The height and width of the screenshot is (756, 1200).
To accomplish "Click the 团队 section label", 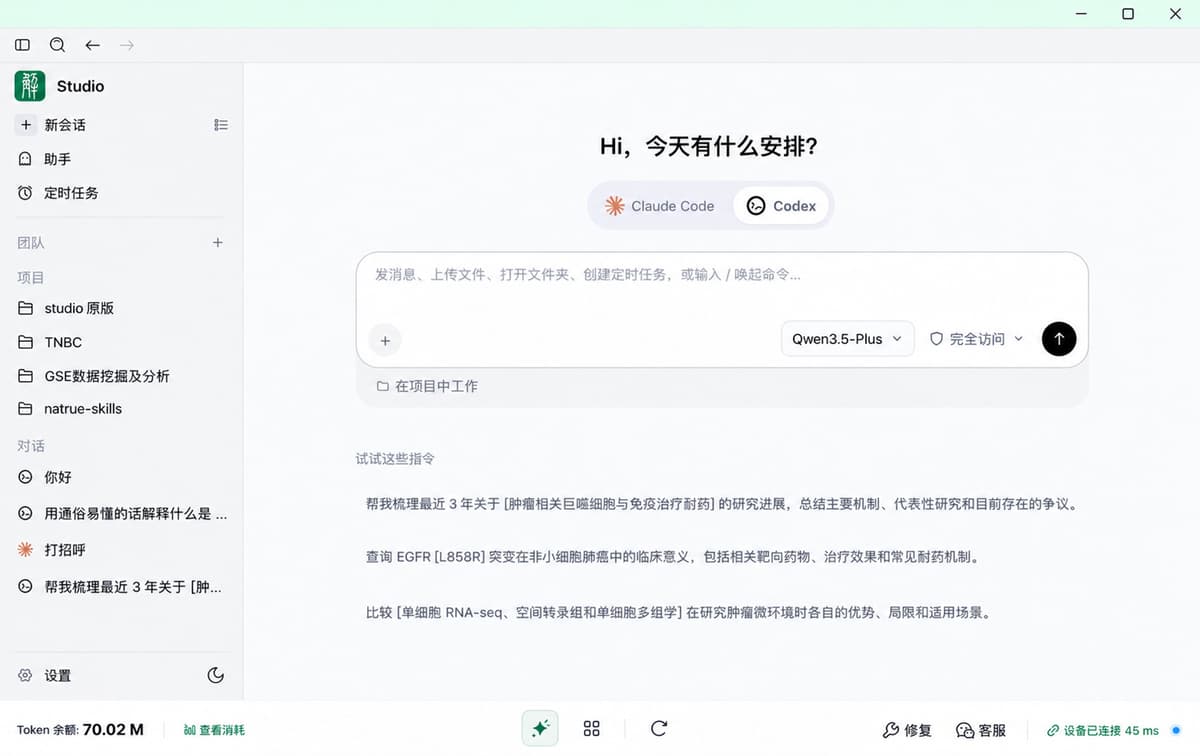I will 31,243.
